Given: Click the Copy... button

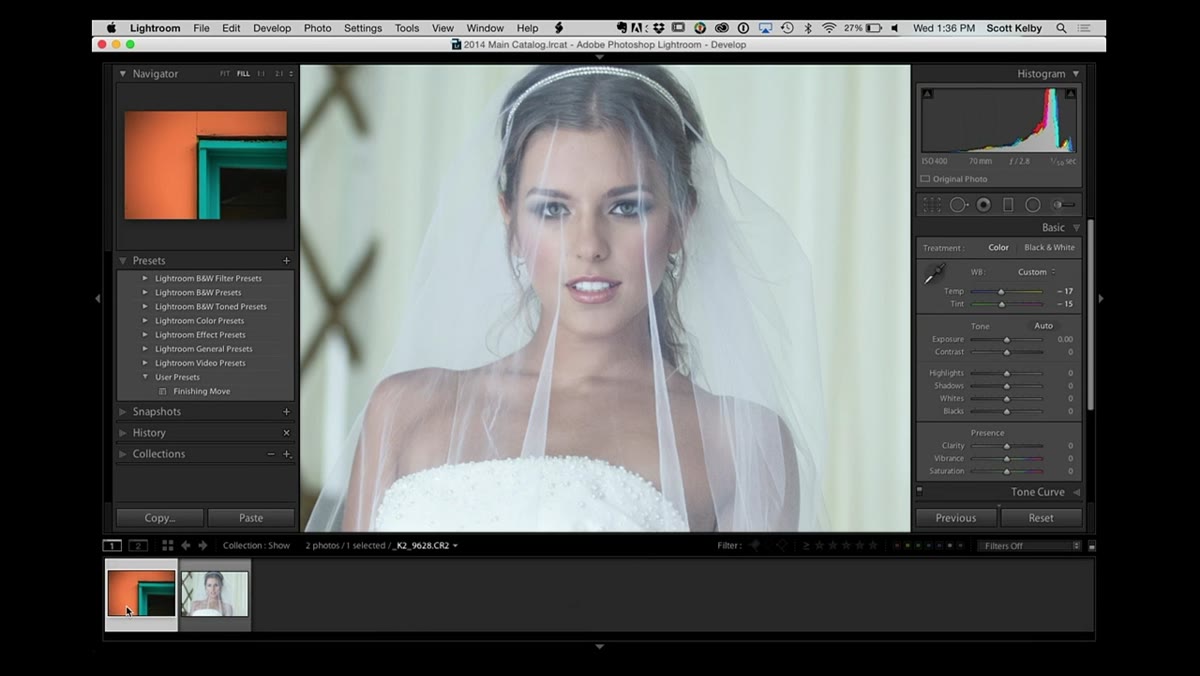Looking at the screenshot, I should (160, 518).
